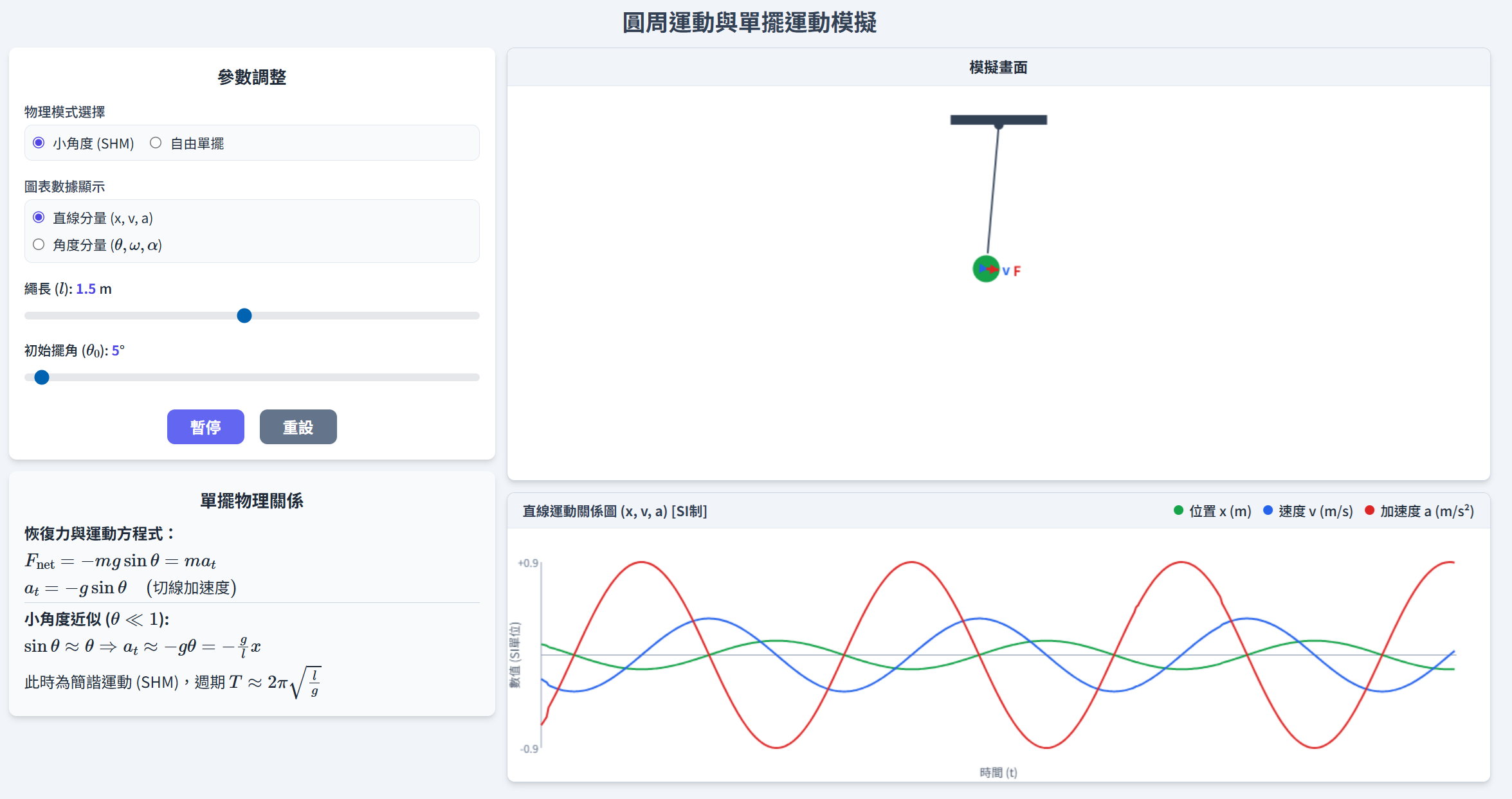The image size is (1512, 799).
Task: Select the 自由單擺 mode radio button
Action: [156, 143]
